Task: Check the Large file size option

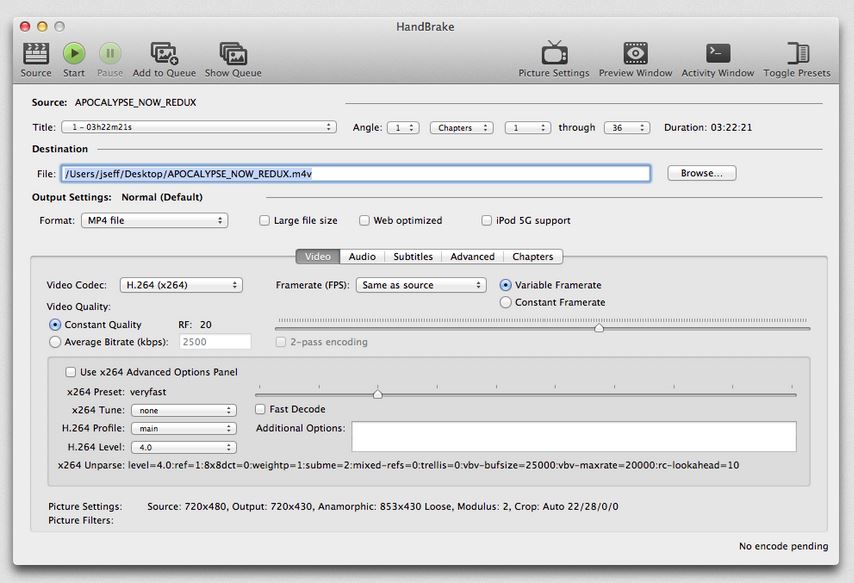Action: coord(265,221)
